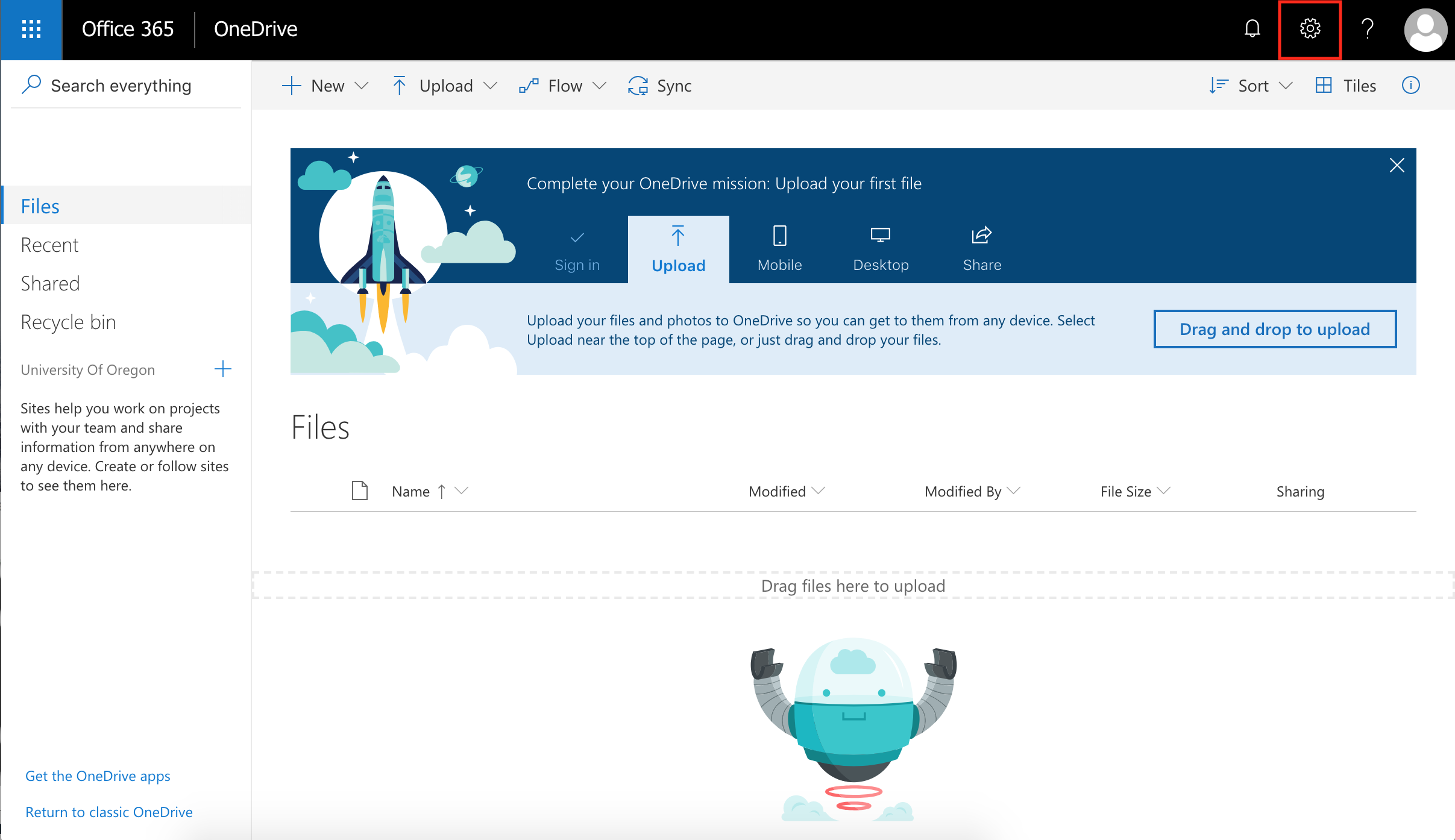Expand the New dropdown chevron
This screenshot has height=840, width=1455.
coord(362,86)
